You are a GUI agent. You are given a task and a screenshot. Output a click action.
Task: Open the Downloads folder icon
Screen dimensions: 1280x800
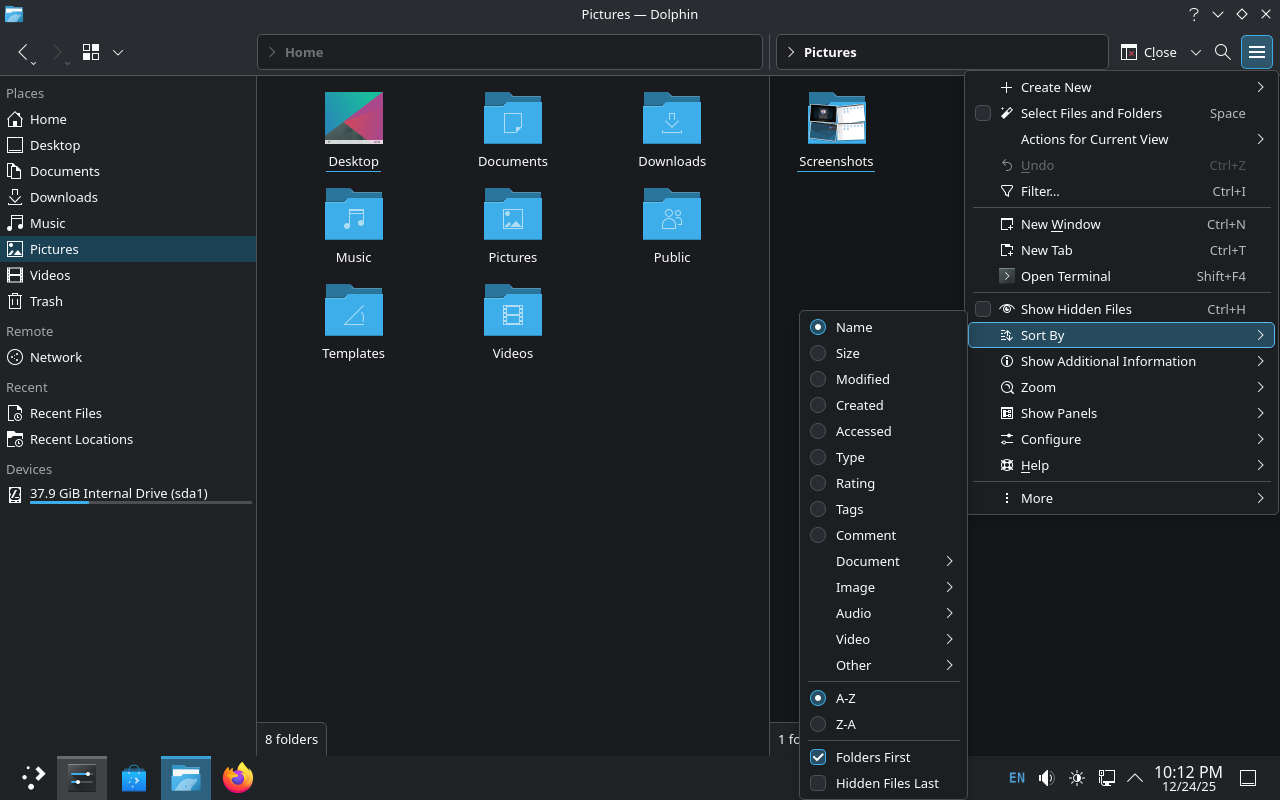tap(672, 119)
